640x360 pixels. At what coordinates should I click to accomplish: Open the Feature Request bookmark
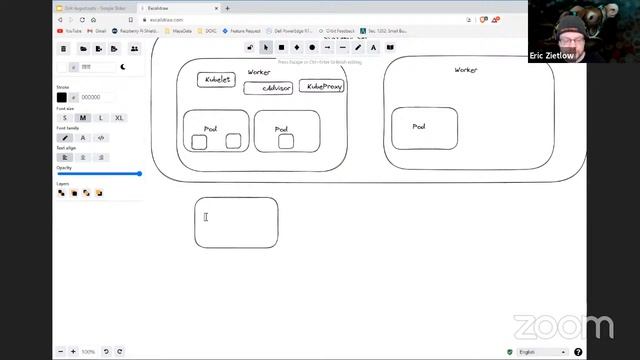click(x=241, y=31)
